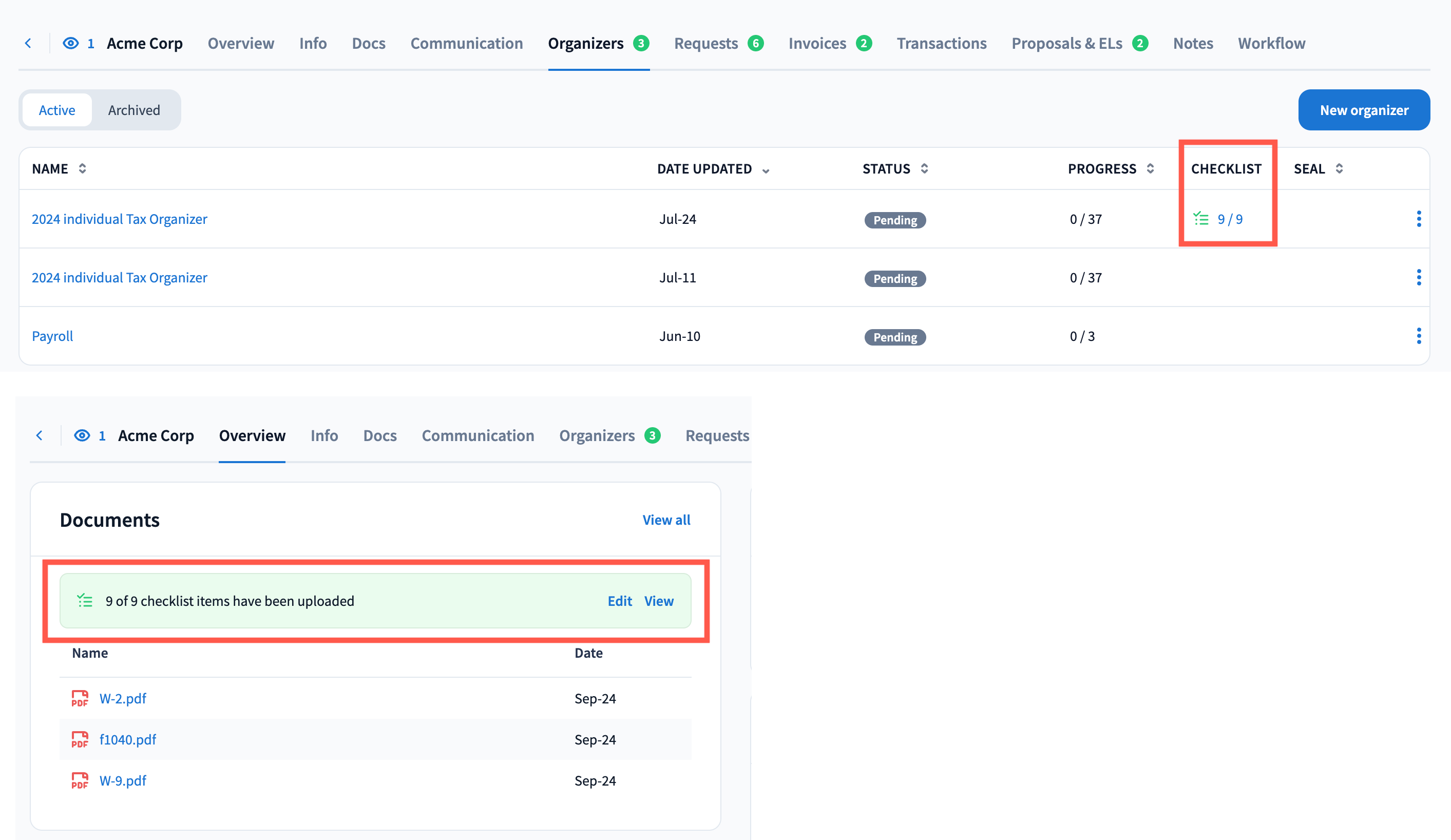Toggle eye icon in lower Overview header

tap(82, 436)
